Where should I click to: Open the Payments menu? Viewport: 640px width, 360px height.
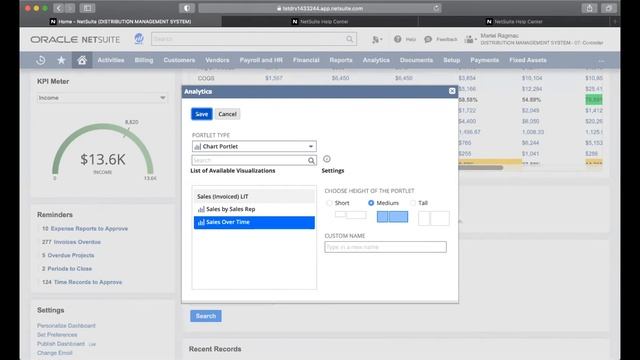(x=484, y=60)
